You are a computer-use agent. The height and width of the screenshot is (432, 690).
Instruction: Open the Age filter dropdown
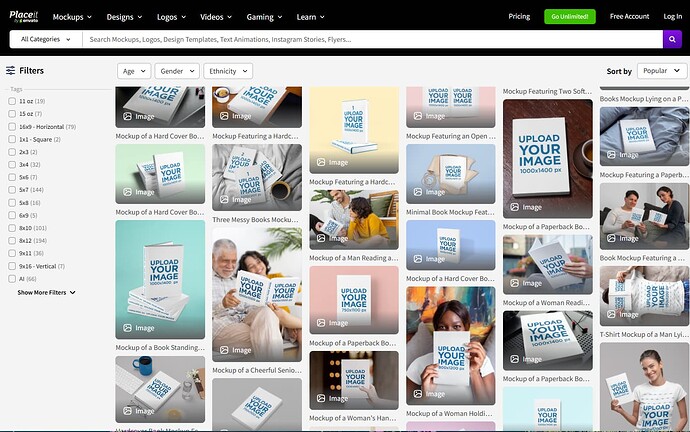tap(134, 71)
